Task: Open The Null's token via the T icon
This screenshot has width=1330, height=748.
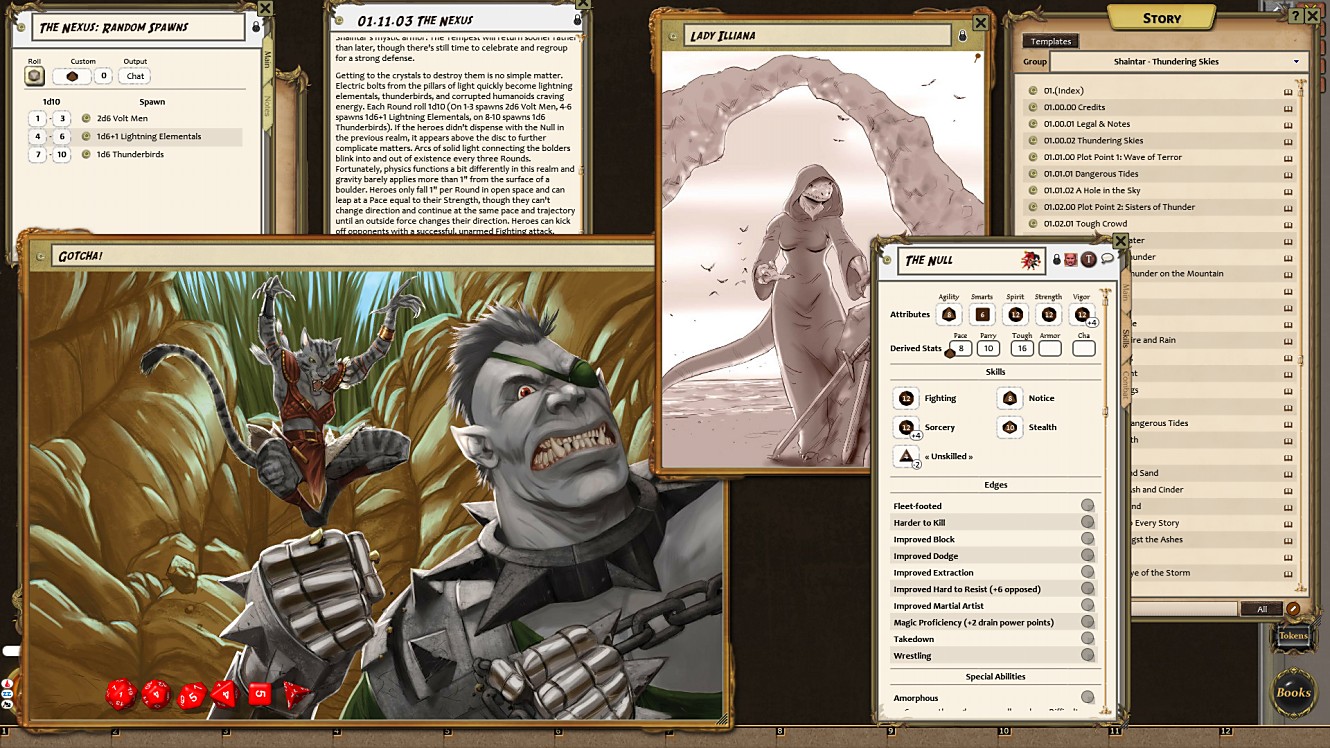Action: 1088,260
